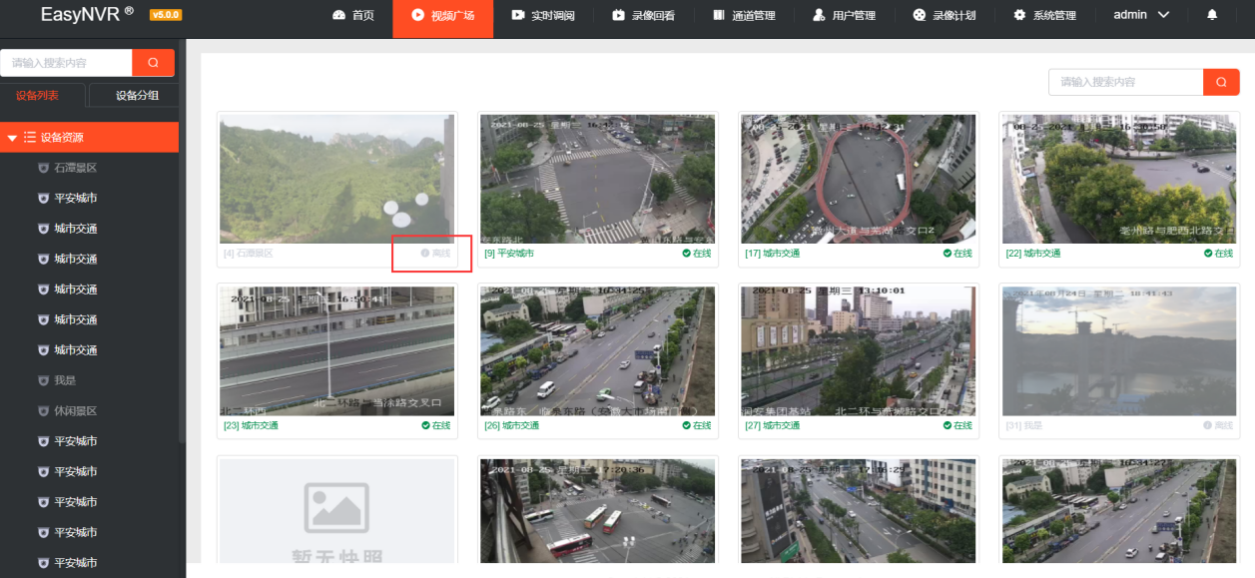Click the 在线 status on card [22]
1255x578 pixels.
(x=1219, y=254)
